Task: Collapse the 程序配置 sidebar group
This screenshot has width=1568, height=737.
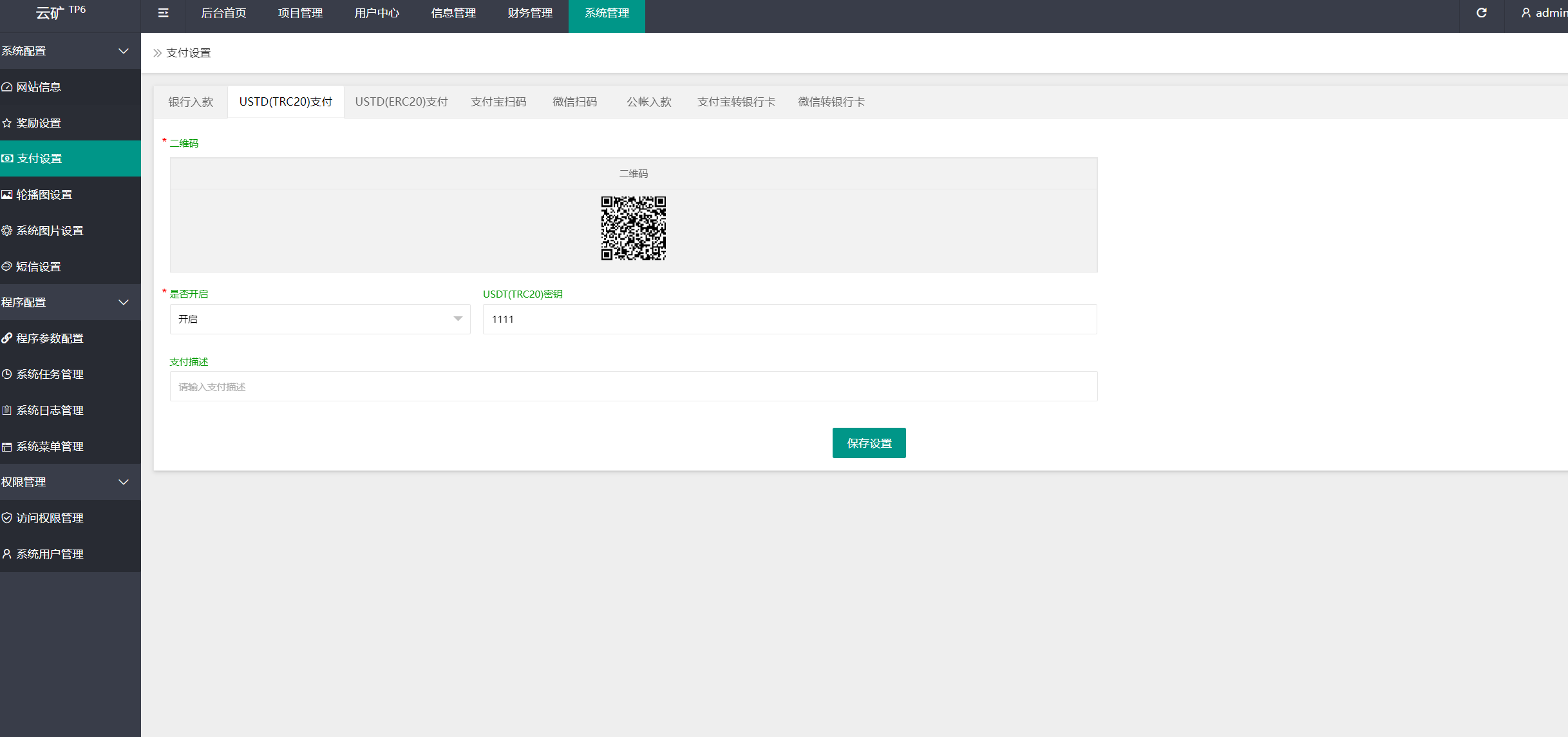Action: (124, 302)
